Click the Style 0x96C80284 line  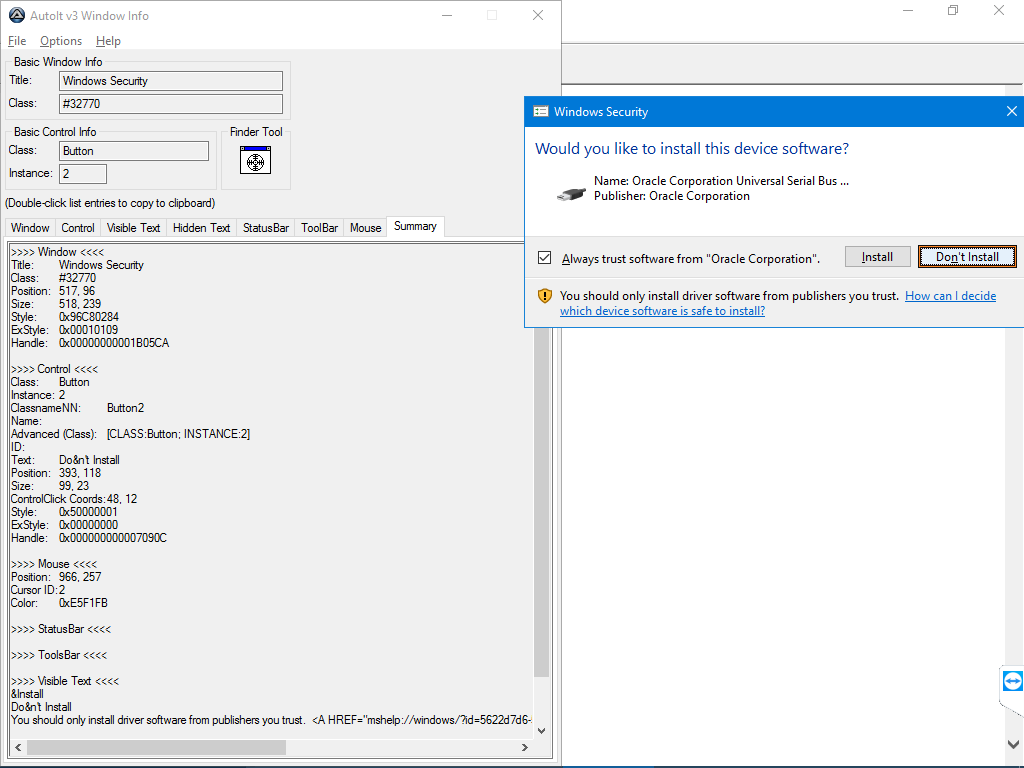(x=65, y=317)
